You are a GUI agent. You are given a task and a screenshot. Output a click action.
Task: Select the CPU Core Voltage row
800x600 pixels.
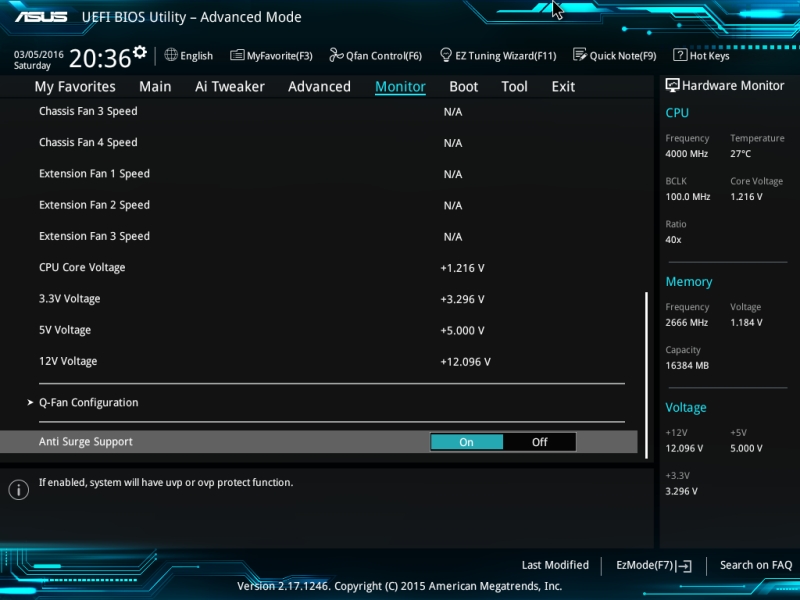pos(319,268)
